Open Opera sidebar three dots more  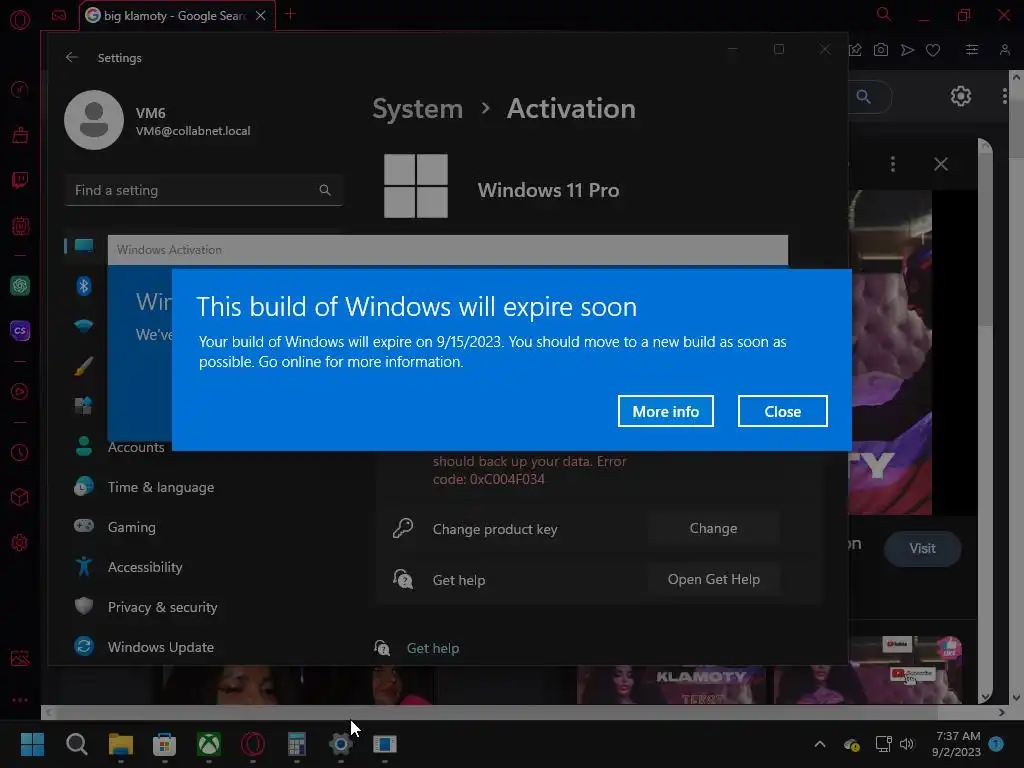(x=20, y=699)
